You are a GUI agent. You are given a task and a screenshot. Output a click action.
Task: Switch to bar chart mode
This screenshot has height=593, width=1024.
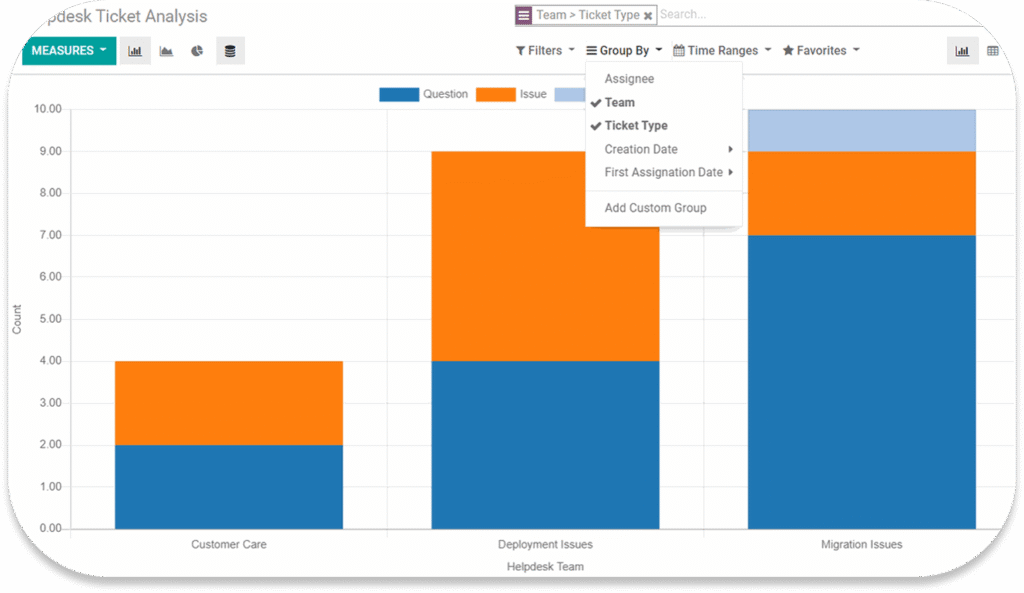tap(135, 51)
